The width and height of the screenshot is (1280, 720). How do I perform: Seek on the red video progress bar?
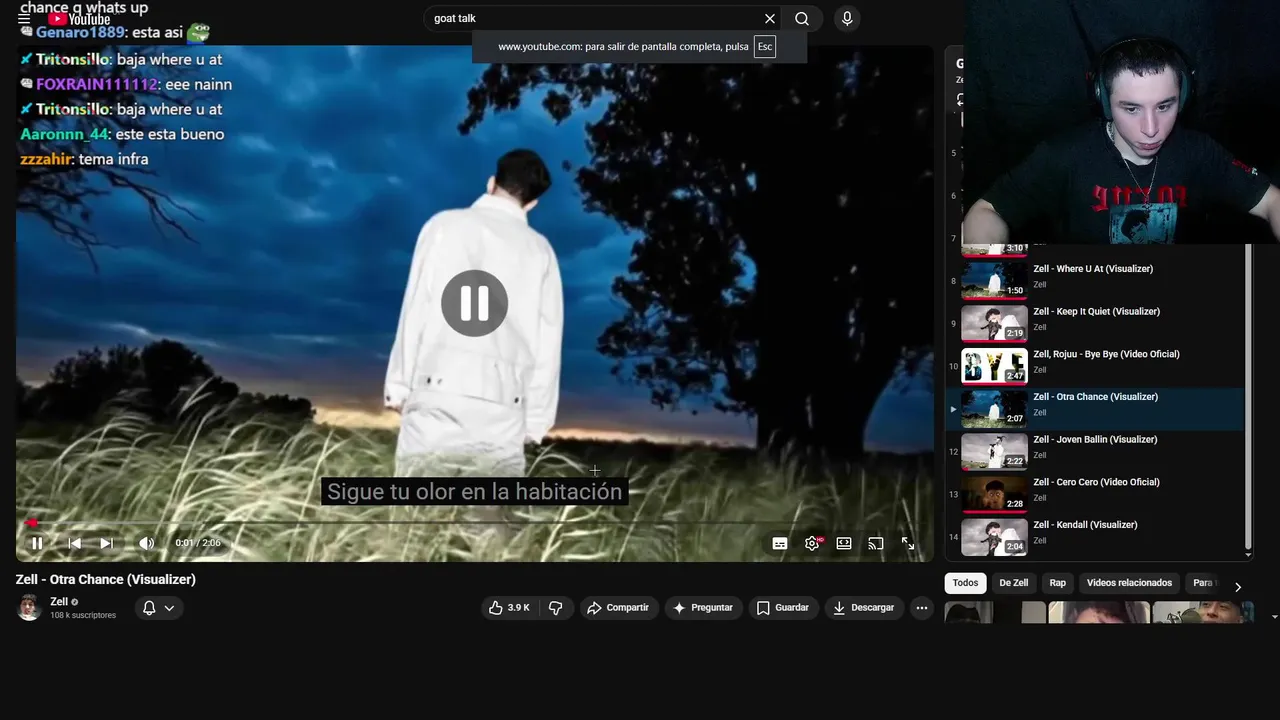(474, 522)
